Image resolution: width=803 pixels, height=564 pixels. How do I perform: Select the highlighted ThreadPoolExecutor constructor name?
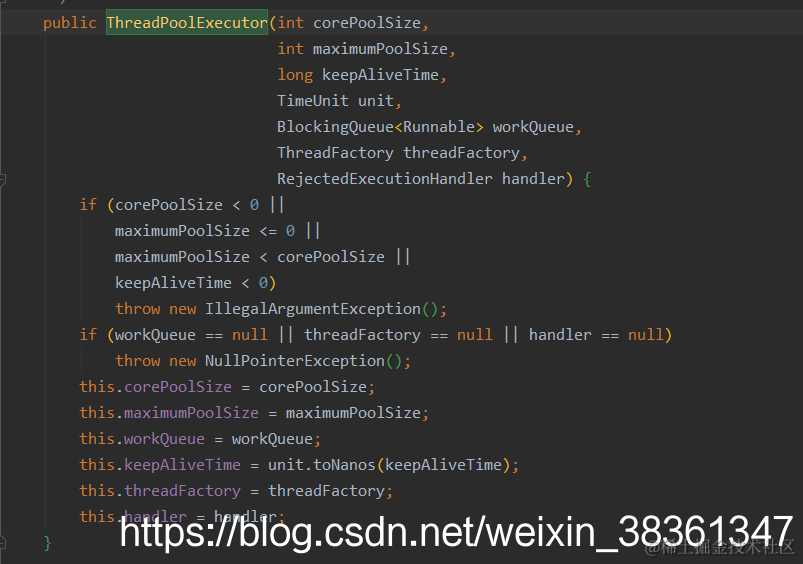187,23
